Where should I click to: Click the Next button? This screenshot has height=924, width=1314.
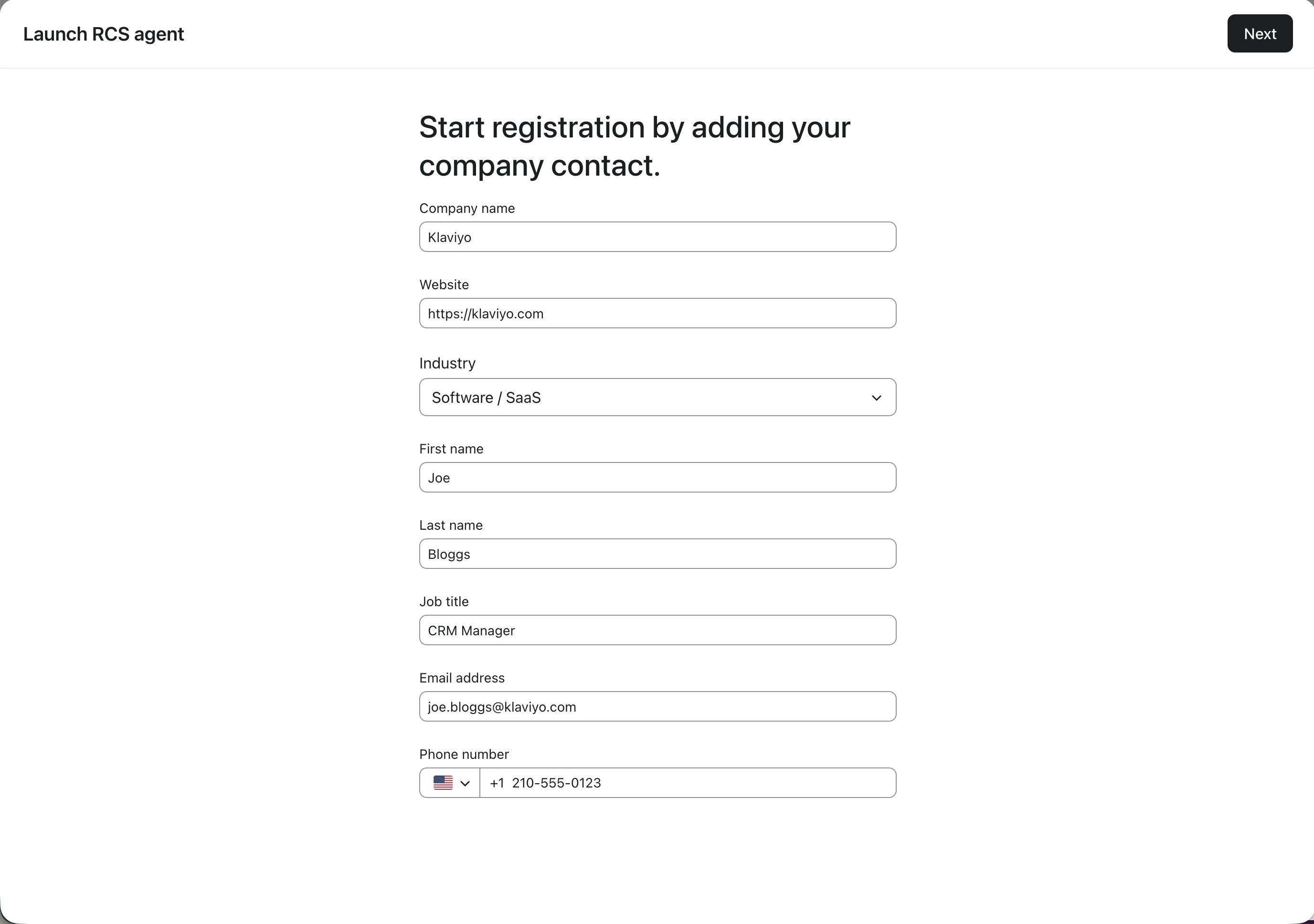point(1259,34)
